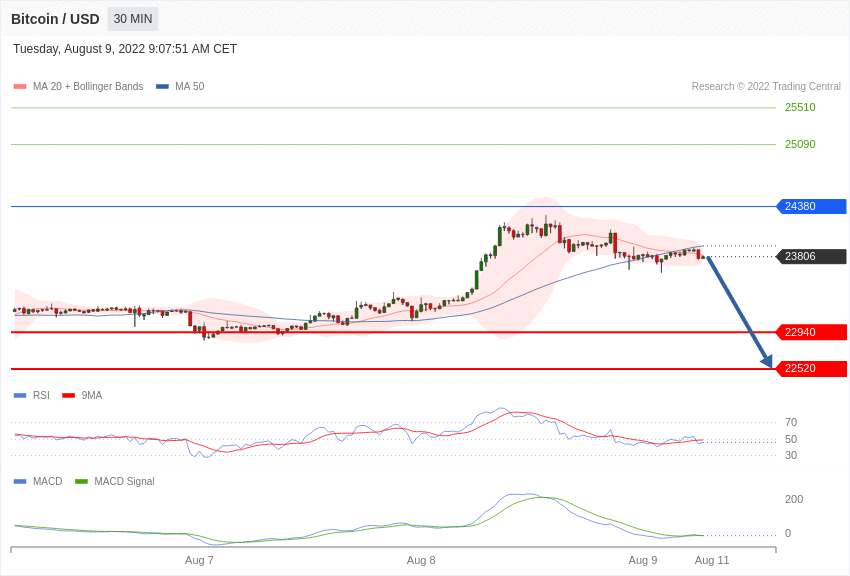Click the RSI legend swatch
The height and width of the screenshot is (576, 850).
coord(20,396)
